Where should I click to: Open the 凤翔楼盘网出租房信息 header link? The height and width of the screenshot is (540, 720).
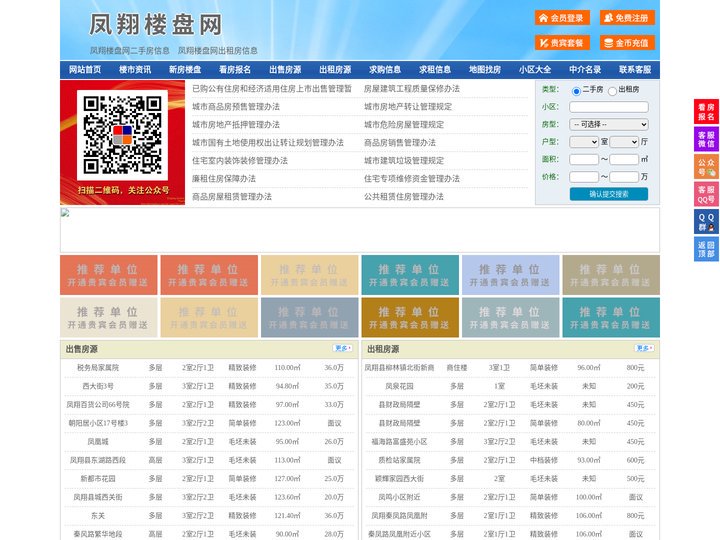coord(218,51)
